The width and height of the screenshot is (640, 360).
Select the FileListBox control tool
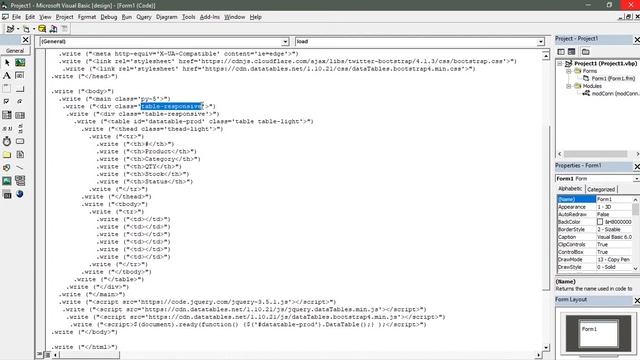coord(20,154)
